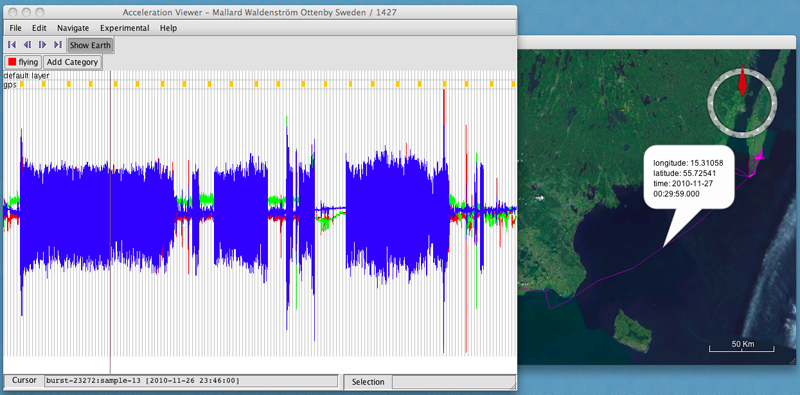The width and height of the screenshot is (800, 395).
Task: Click the red flying color swatch
Action: pyautogui.click(x=12, y=62)
